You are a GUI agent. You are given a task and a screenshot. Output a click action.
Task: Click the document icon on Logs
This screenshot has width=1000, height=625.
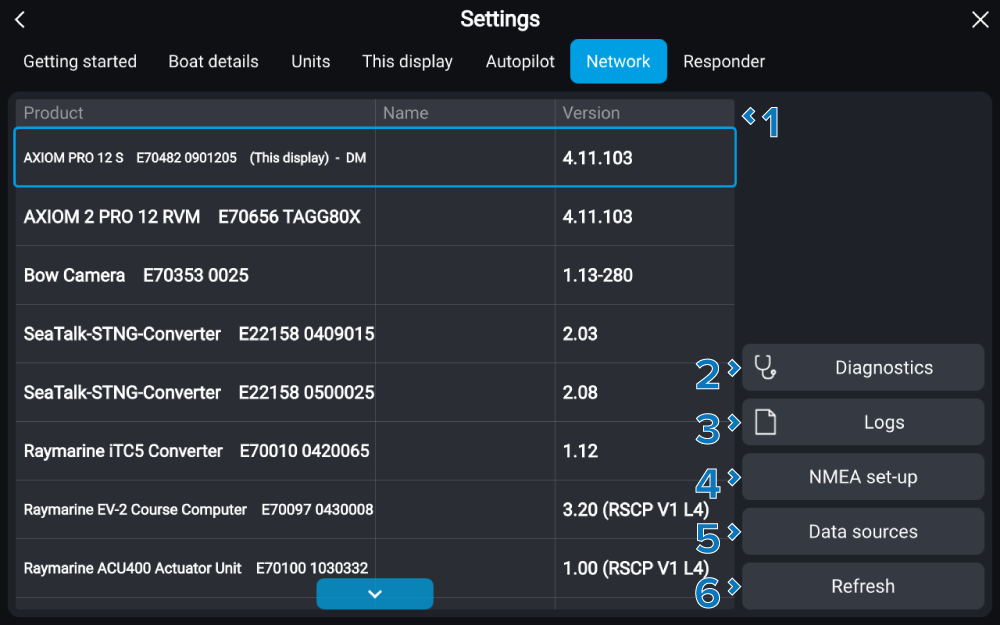(765, 423)
